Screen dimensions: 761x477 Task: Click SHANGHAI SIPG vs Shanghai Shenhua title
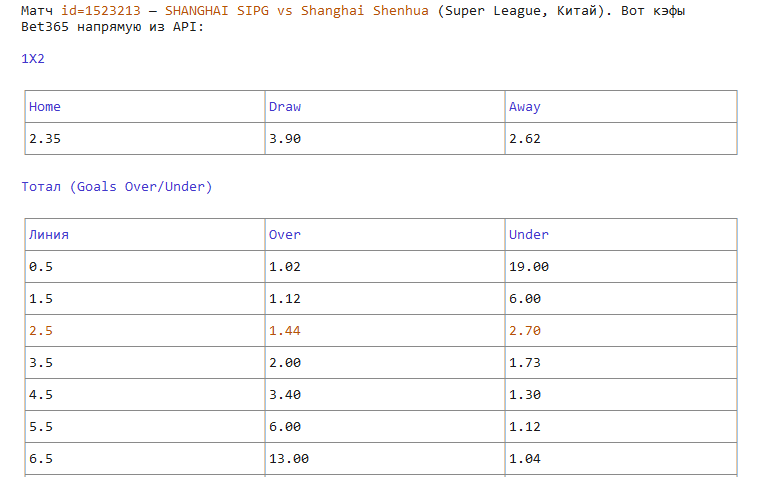[297, 11]
